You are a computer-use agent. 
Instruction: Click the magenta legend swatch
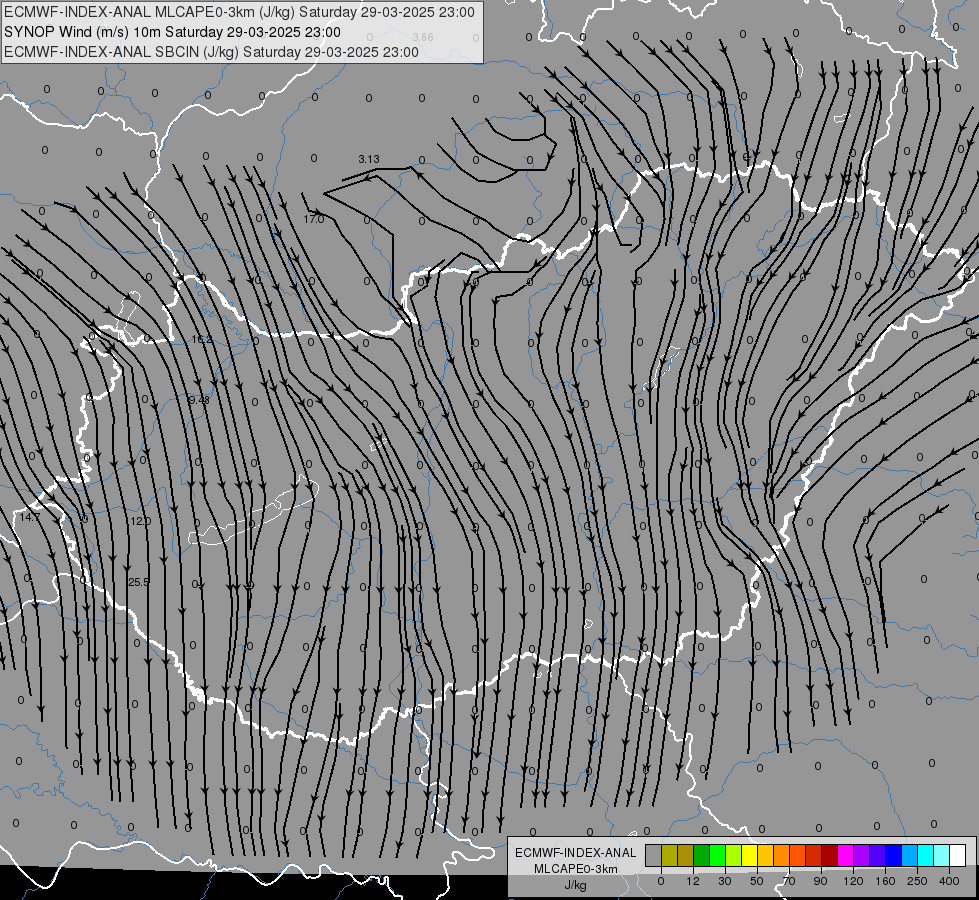[x=846, y=855]
